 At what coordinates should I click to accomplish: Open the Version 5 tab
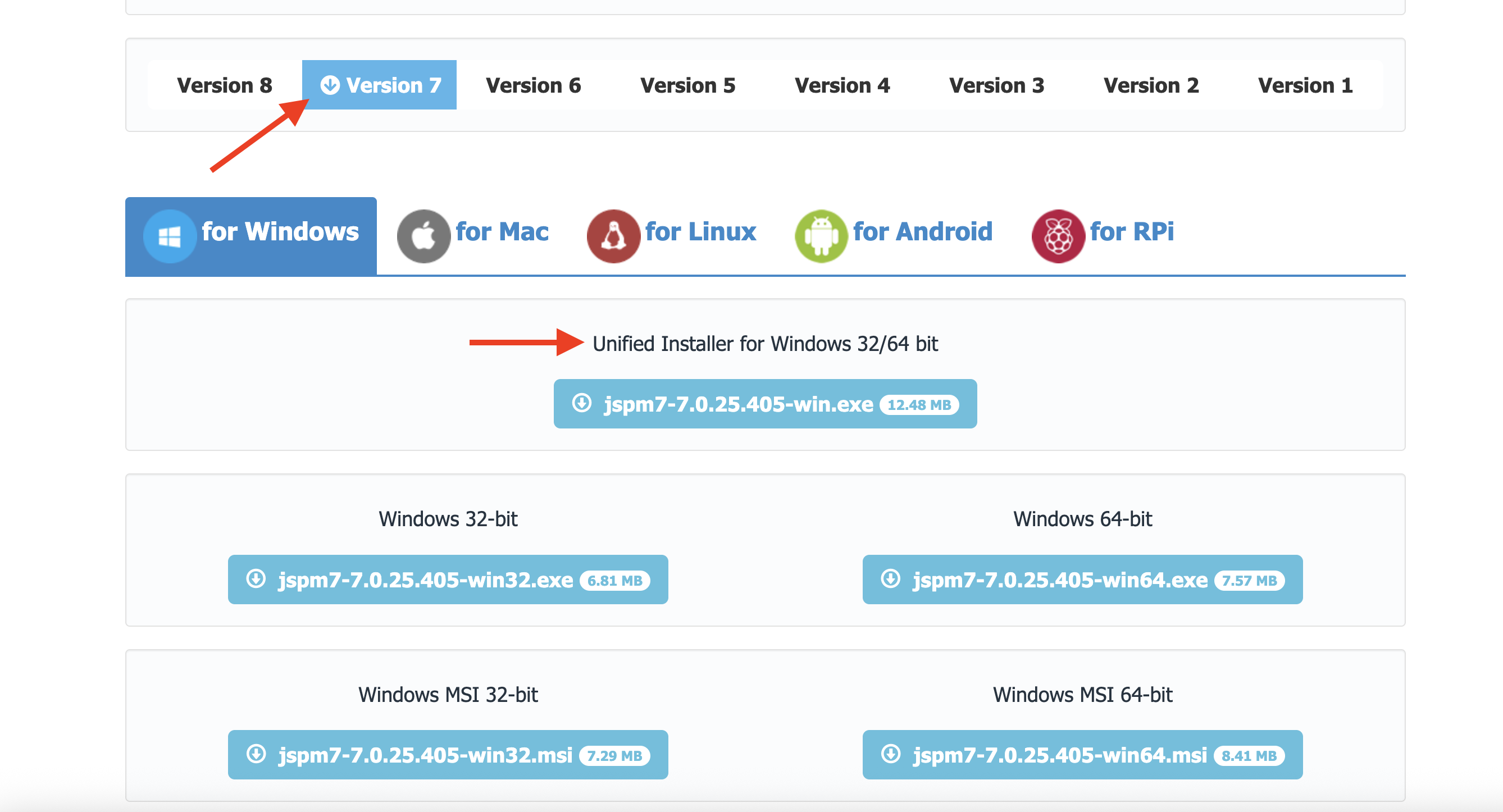point(687,85)
